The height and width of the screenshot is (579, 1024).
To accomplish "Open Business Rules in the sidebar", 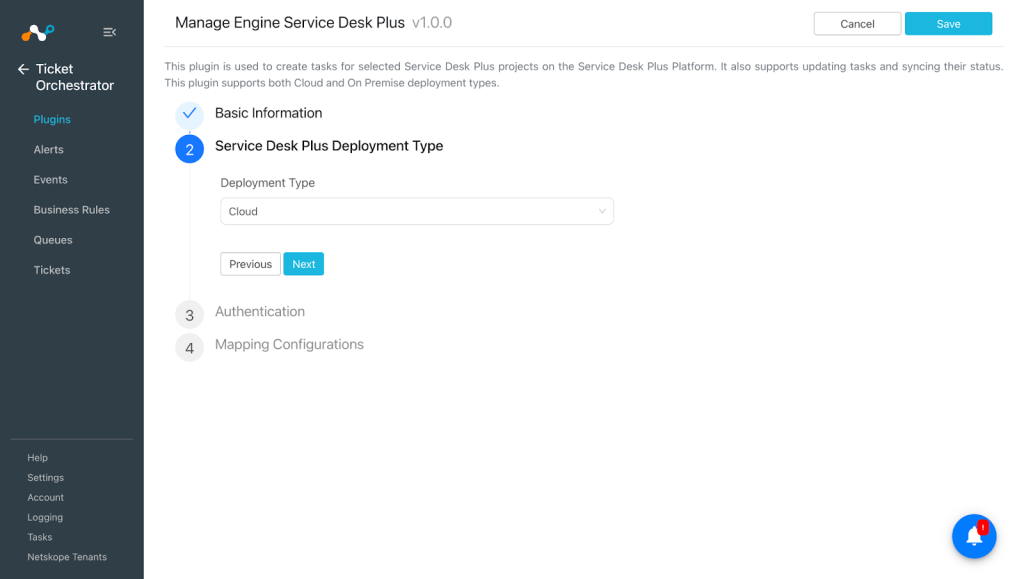I will (x=72, y=210).
